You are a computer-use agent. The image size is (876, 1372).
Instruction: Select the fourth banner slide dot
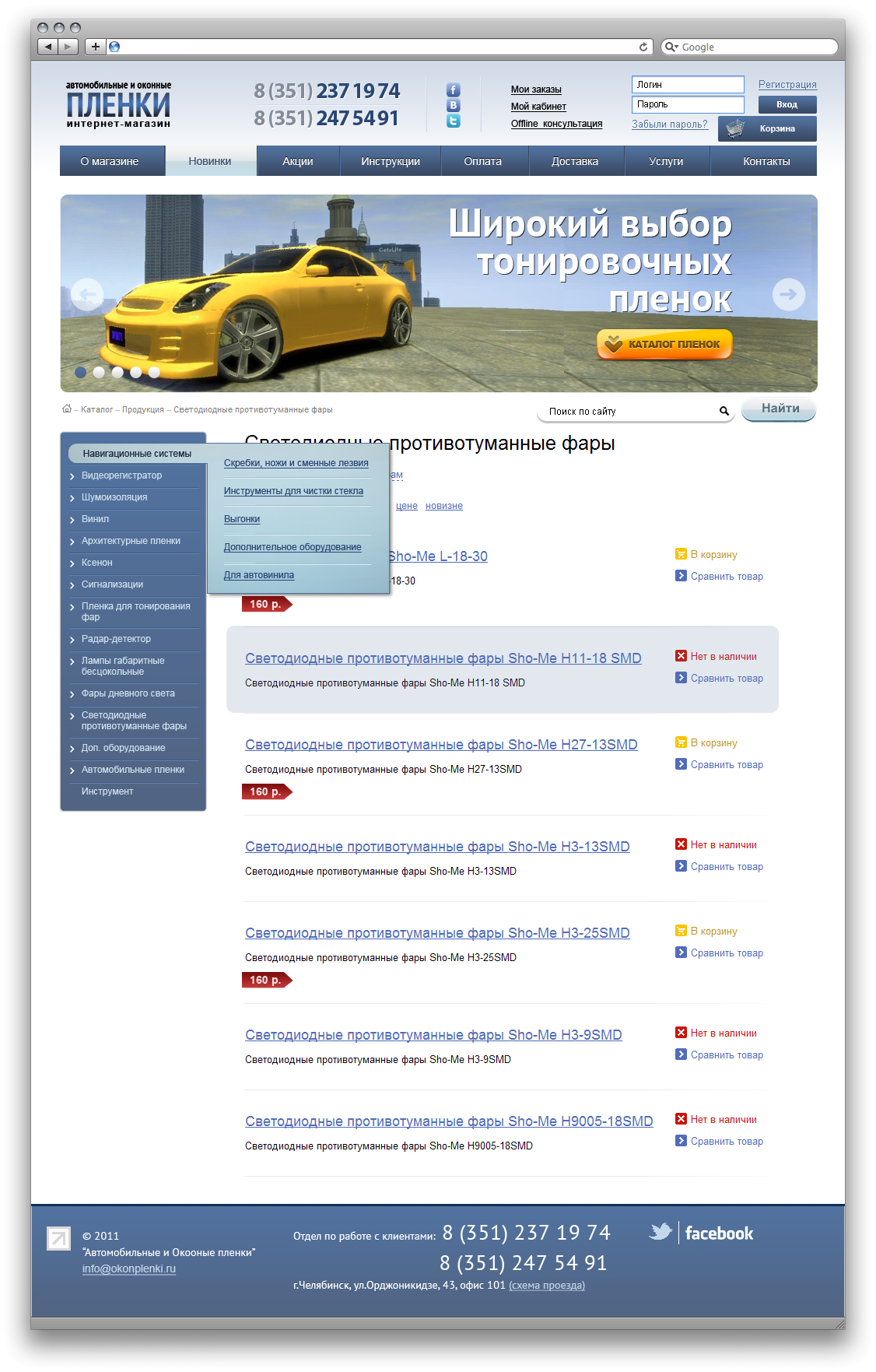coord(136,372)
